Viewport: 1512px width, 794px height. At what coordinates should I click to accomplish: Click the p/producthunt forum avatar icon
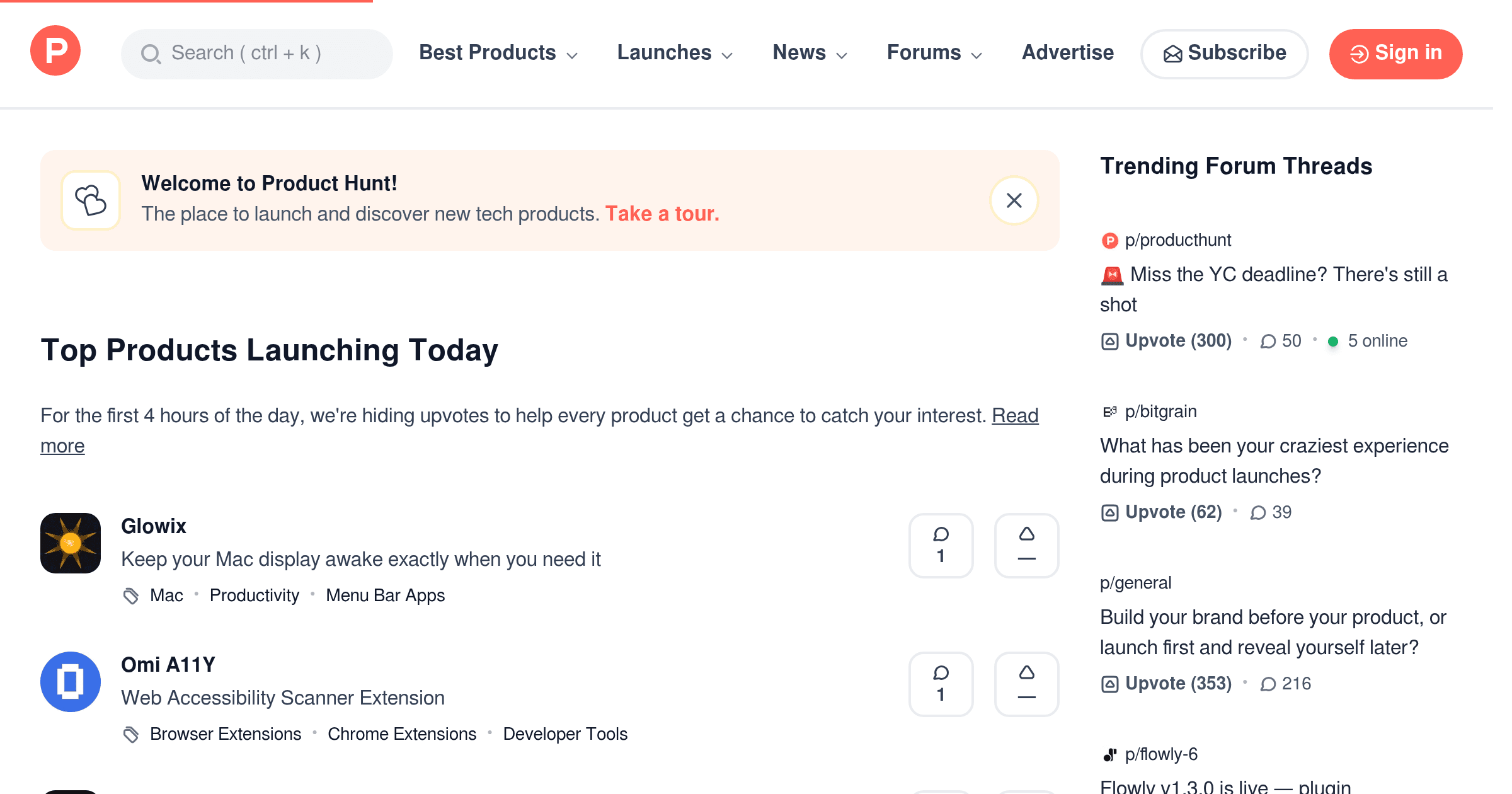coord(1109,241)
